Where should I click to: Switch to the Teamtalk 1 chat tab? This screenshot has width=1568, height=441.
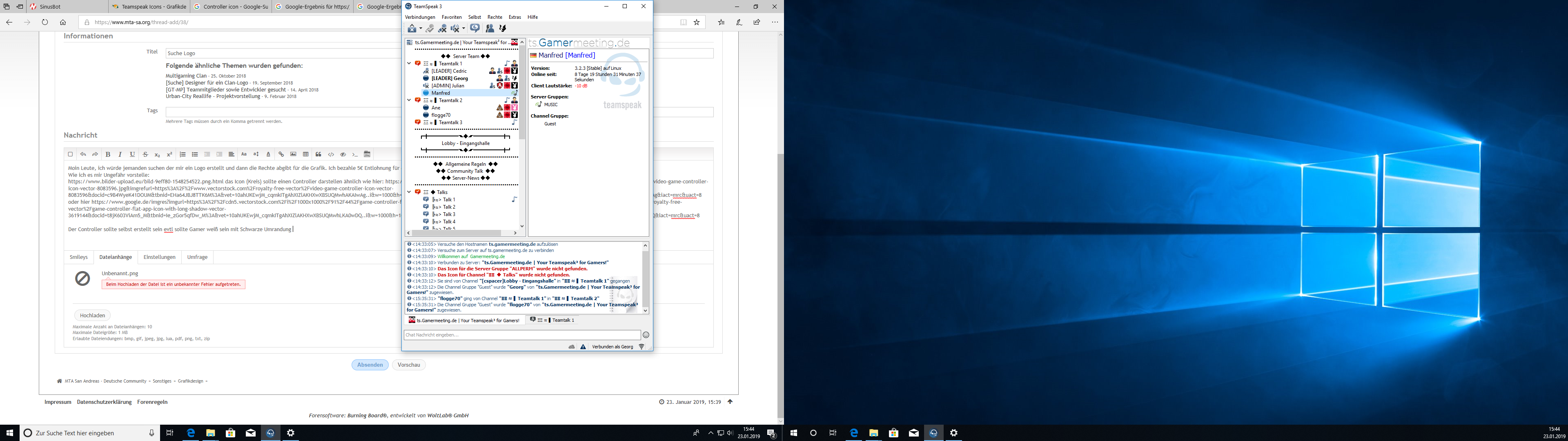552,320
